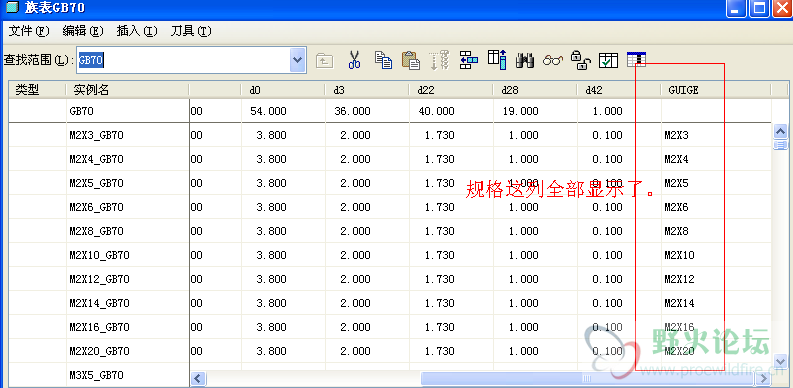The image size is (793, 388).
Task: Open the 编辑(E) menu
Action: click(83, 31)
